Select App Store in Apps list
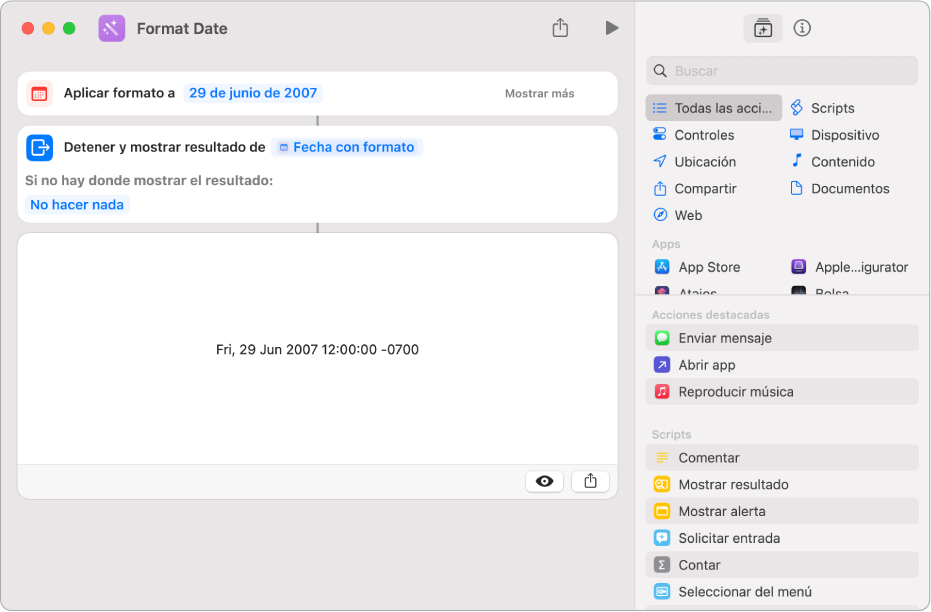Viewport: 931px width, 612px height. click(x=697, y=267)
